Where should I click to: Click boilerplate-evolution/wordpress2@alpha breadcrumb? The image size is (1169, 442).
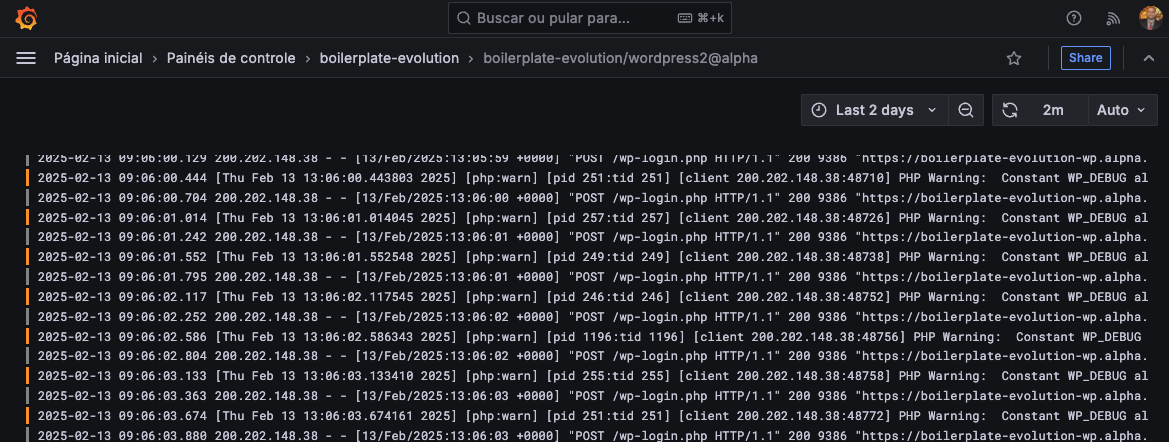coord(620,58)
